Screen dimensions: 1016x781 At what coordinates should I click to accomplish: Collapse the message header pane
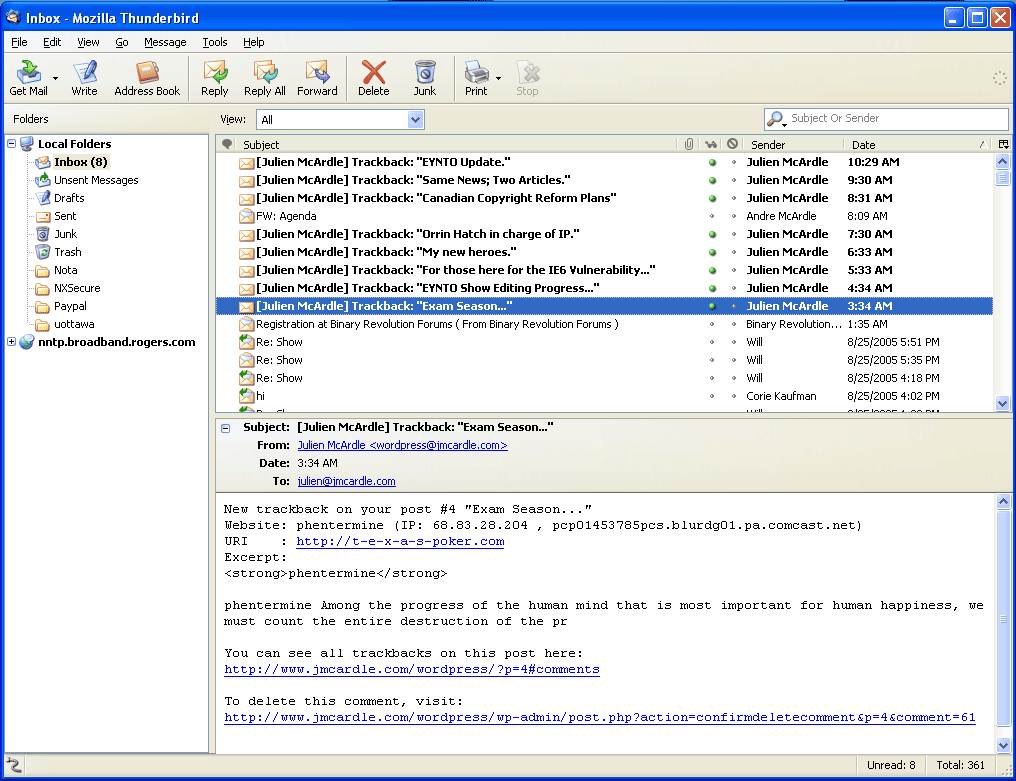click(x=225, y=428)
